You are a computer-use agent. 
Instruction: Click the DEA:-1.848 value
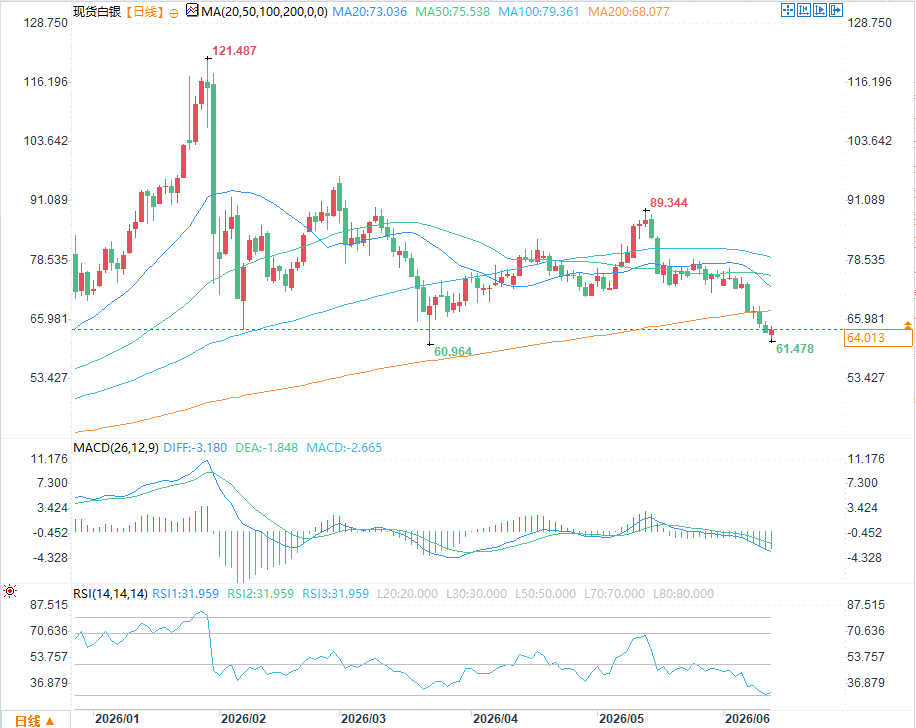(266, 448)
